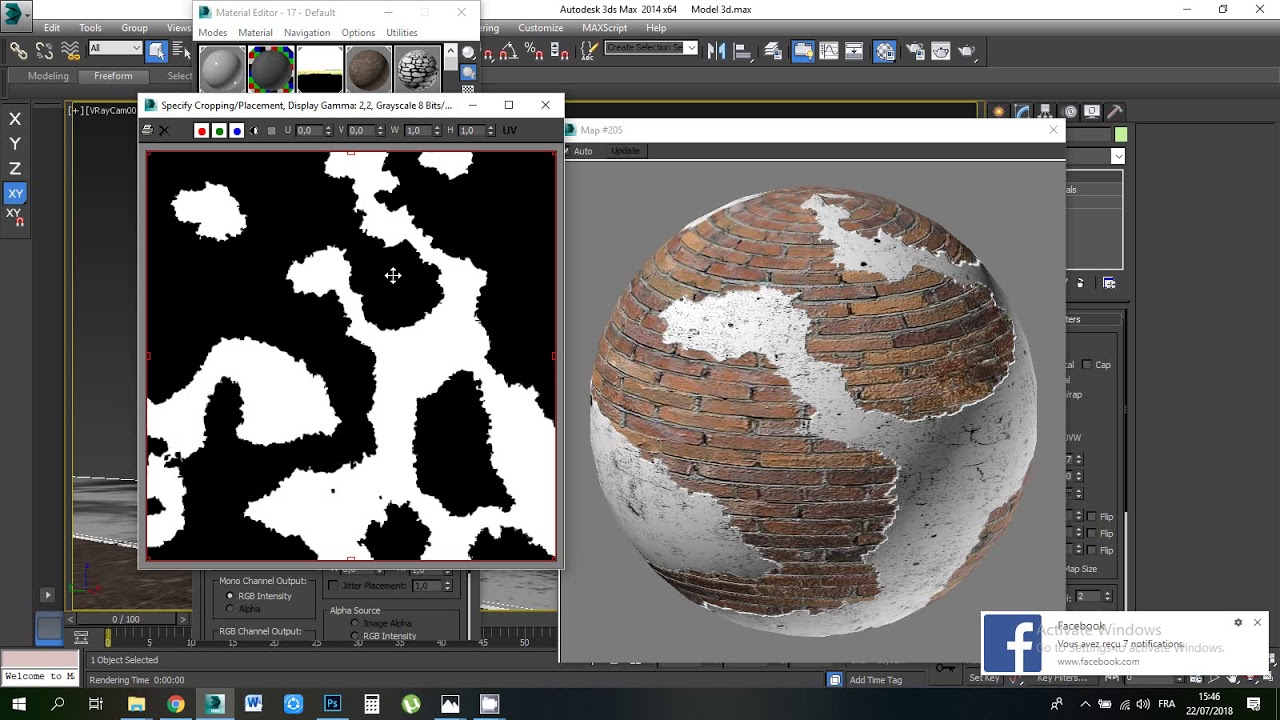Click the Jitter Placement spinner arrows
Image resolution: width=1280 pixels, height=720 pixels.
coord(447,586)
